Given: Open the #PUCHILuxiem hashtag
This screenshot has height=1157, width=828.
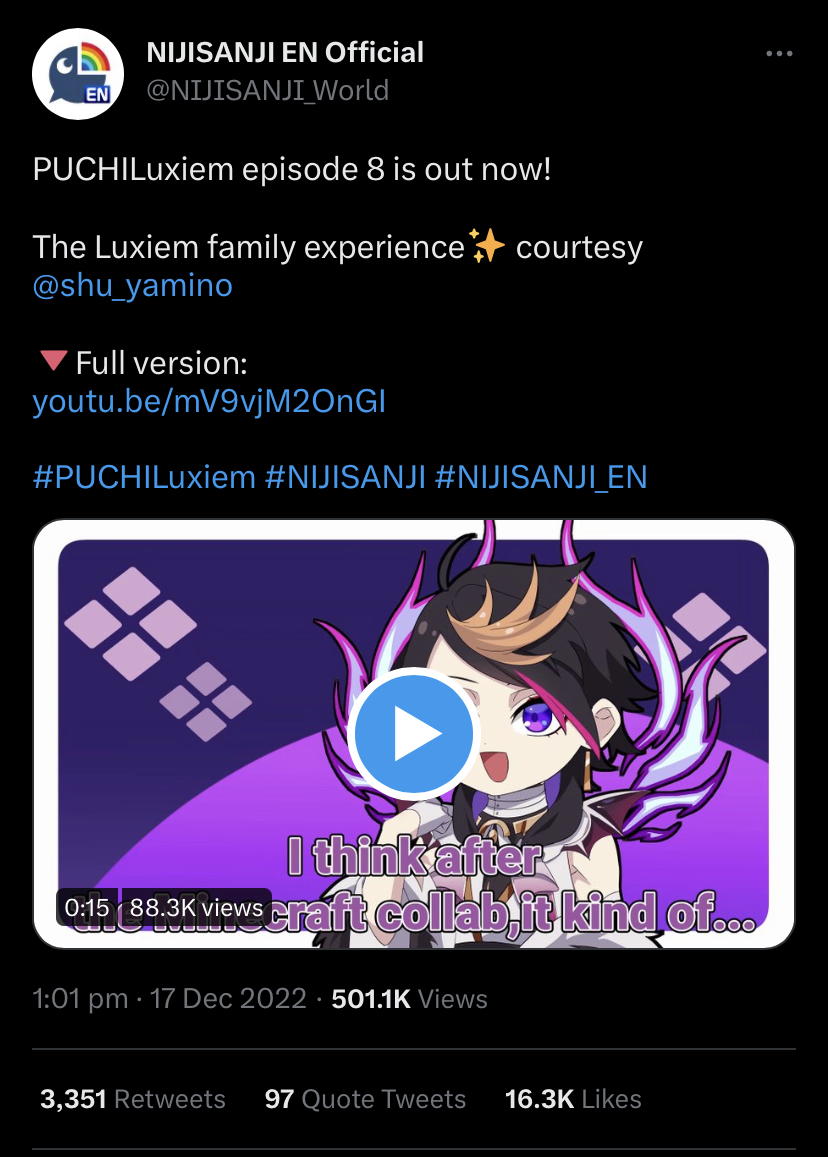Looking at the screenshot, I should (144, 477).
